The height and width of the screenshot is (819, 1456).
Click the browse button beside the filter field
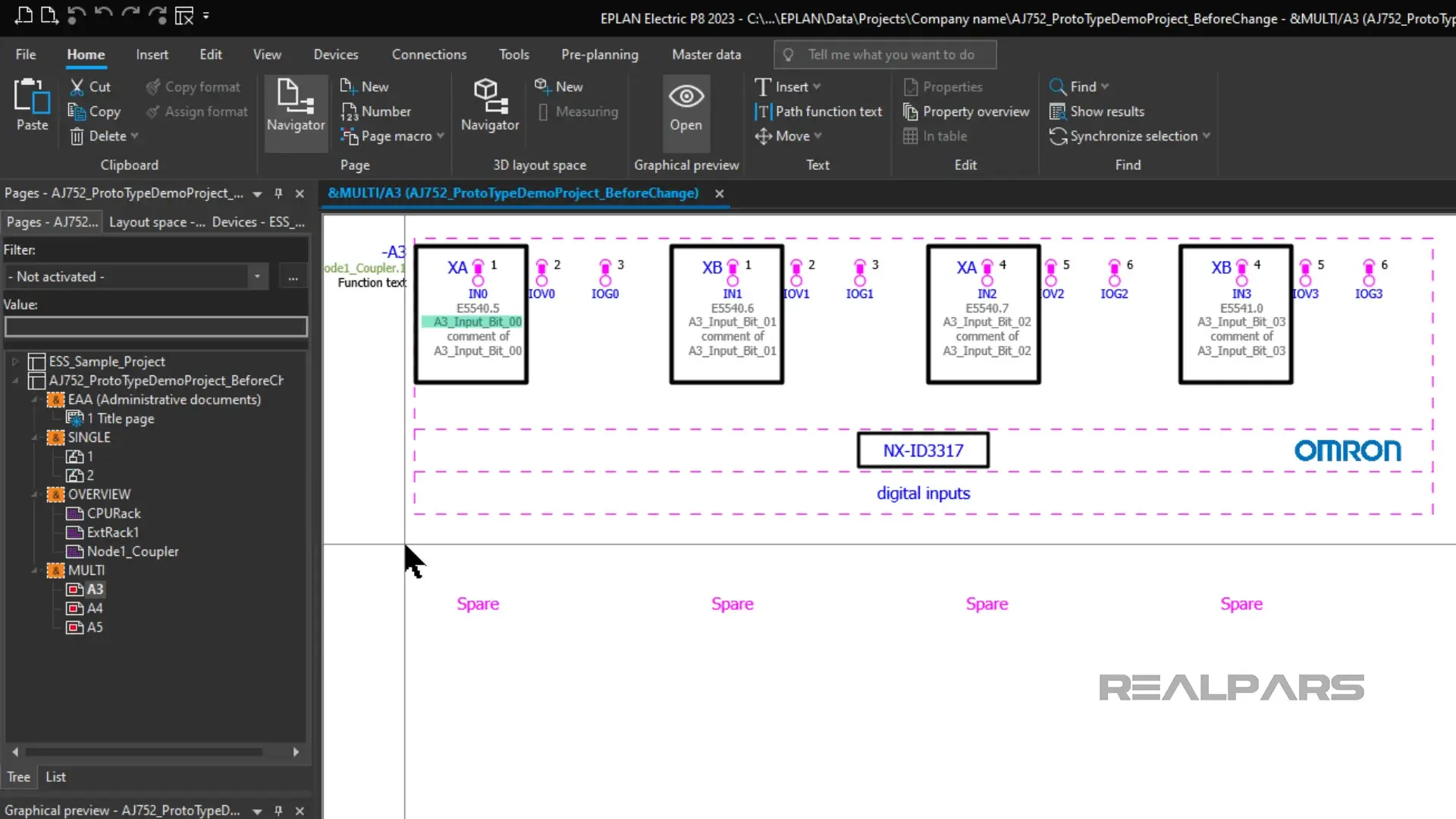(293, 277)
